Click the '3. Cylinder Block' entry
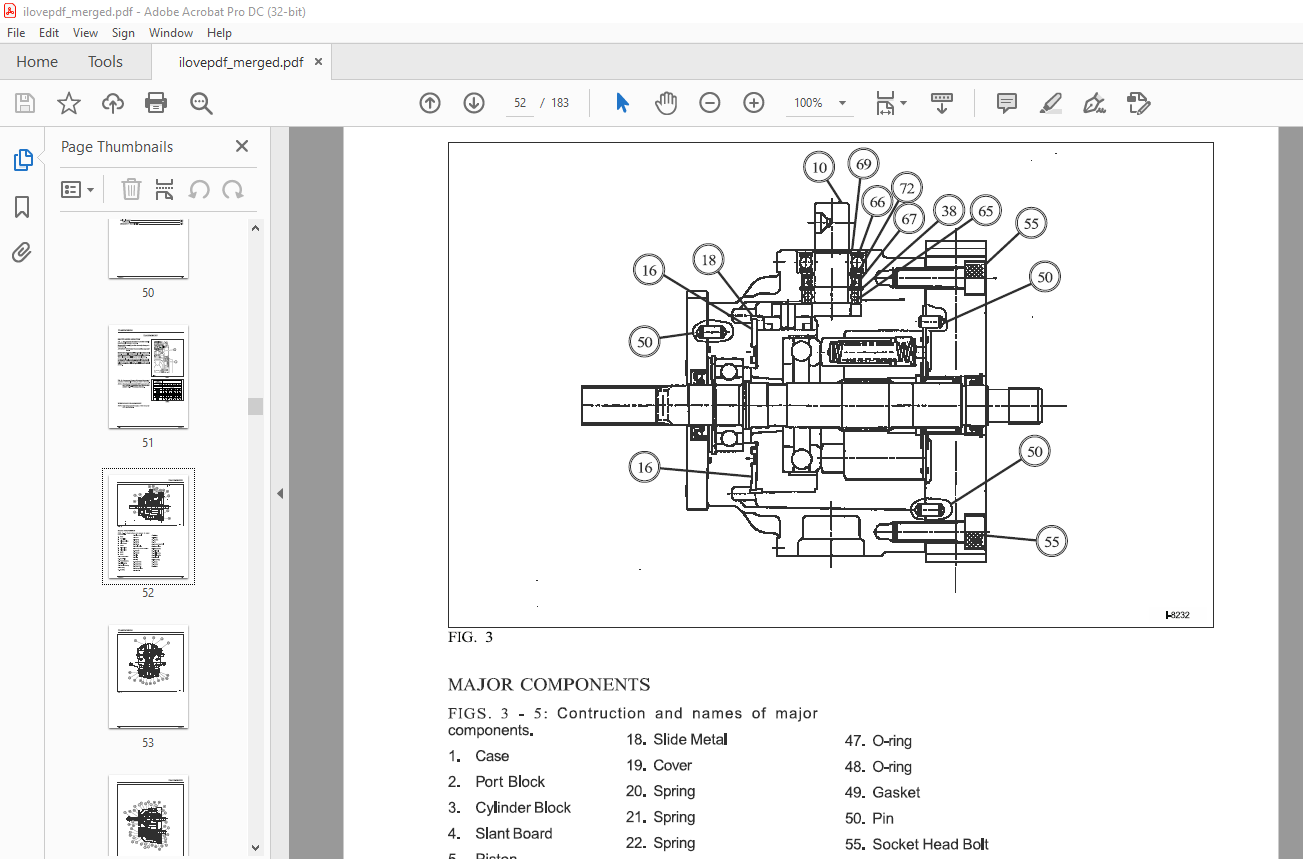 (510, 807)
